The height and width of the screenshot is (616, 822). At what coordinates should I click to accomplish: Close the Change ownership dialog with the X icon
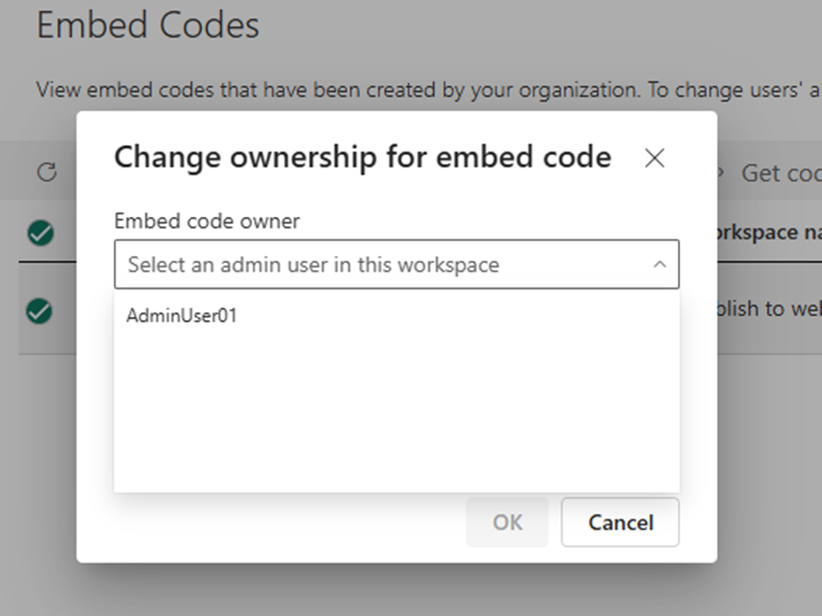(x=655, y=158)
